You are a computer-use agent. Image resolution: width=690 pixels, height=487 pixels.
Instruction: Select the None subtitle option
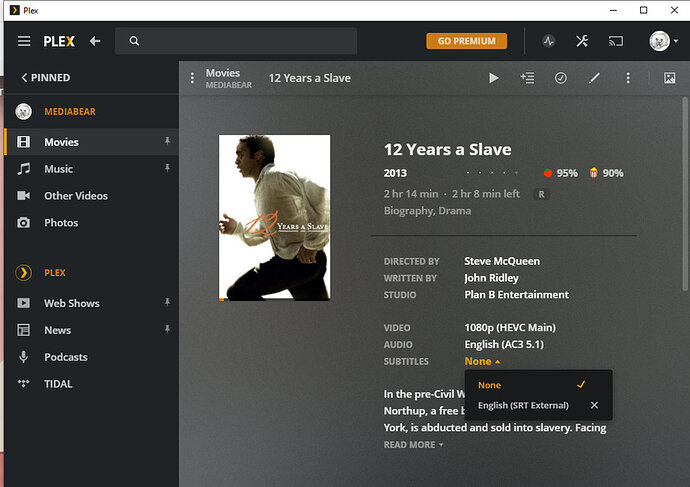click(x=490, y=385)
